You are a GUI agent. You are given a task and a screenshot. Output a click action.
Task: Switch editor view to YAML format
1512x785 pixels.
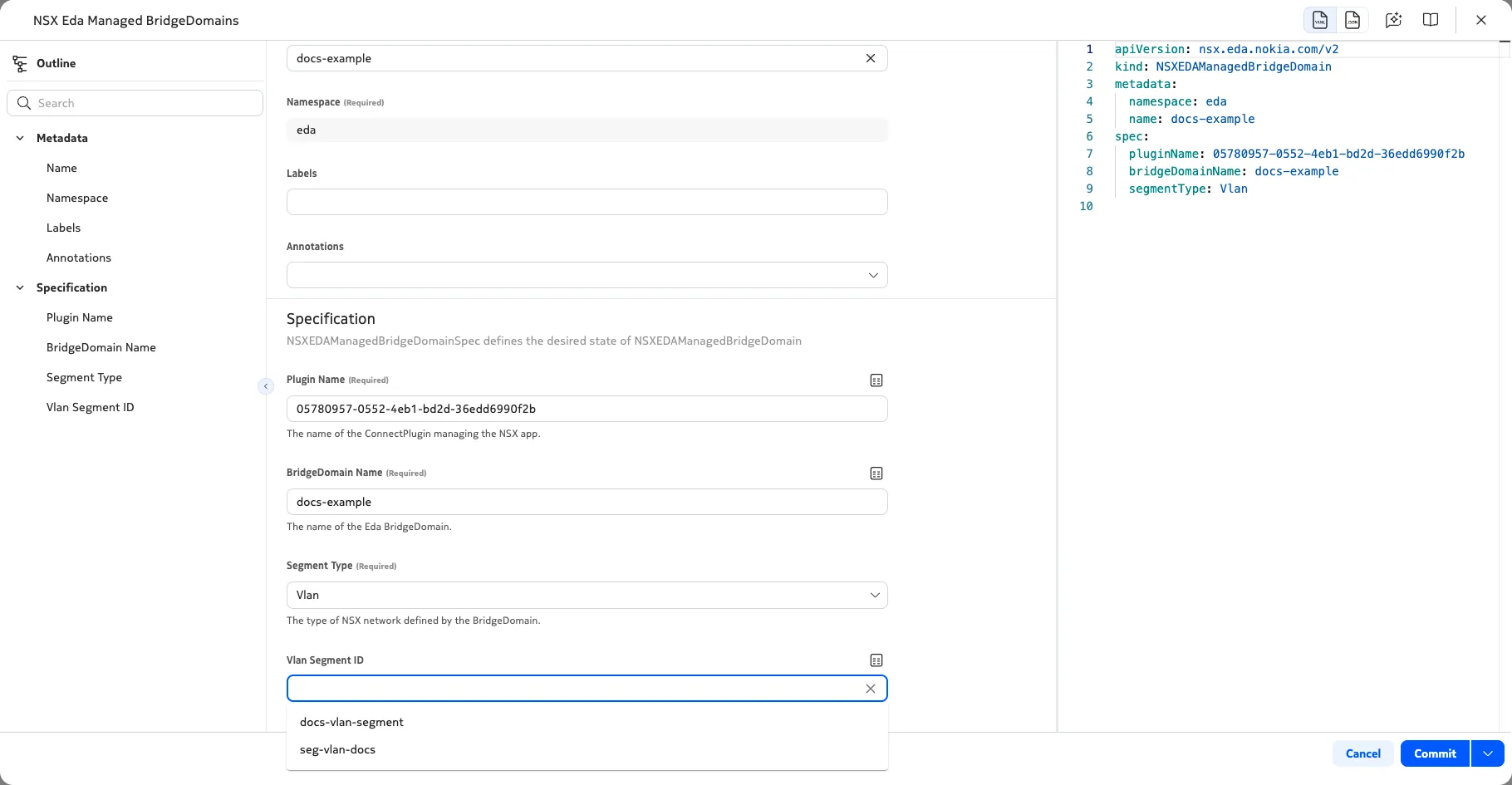pos(1319,20)
